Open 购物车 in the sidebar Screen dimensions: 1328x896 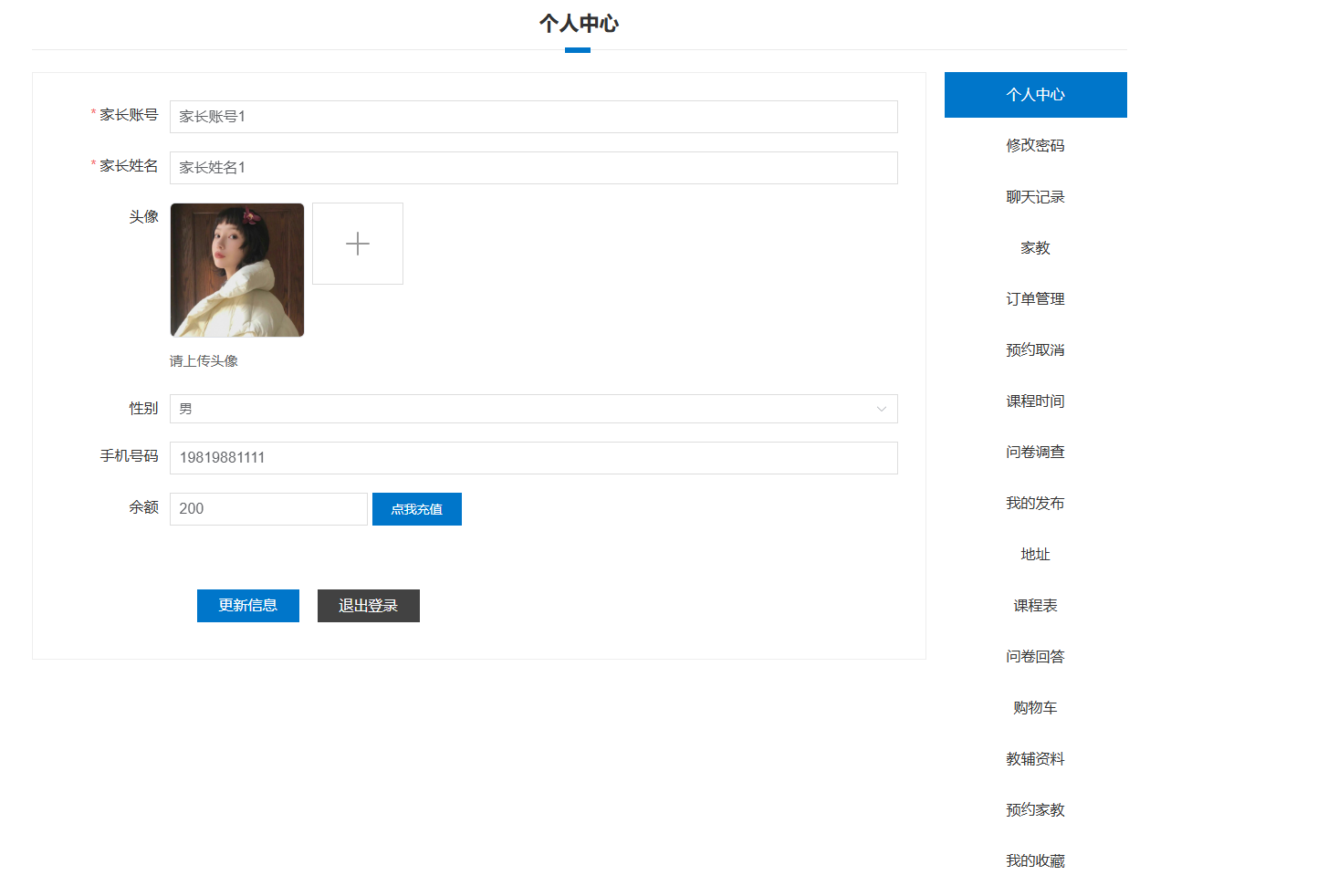[x=1035, y=708]
